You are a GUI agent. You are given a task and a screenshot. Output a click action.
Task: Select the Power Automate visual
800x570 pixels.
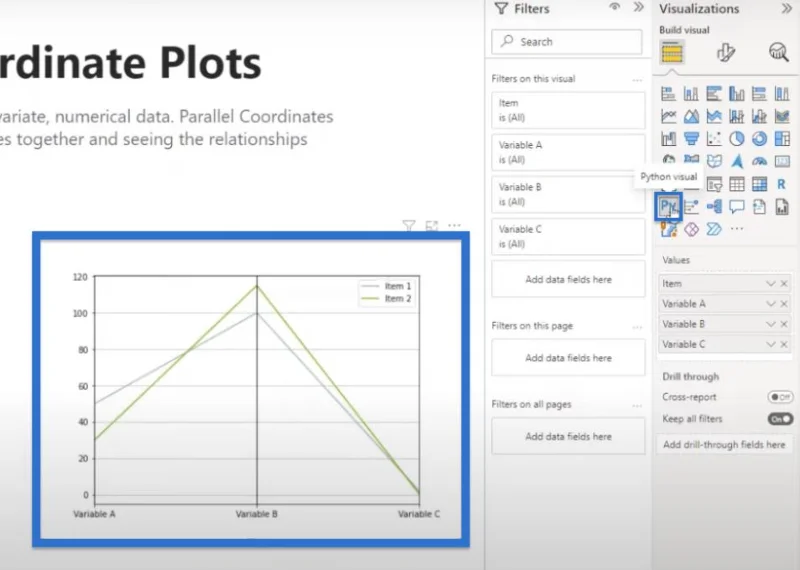(714, 229)
